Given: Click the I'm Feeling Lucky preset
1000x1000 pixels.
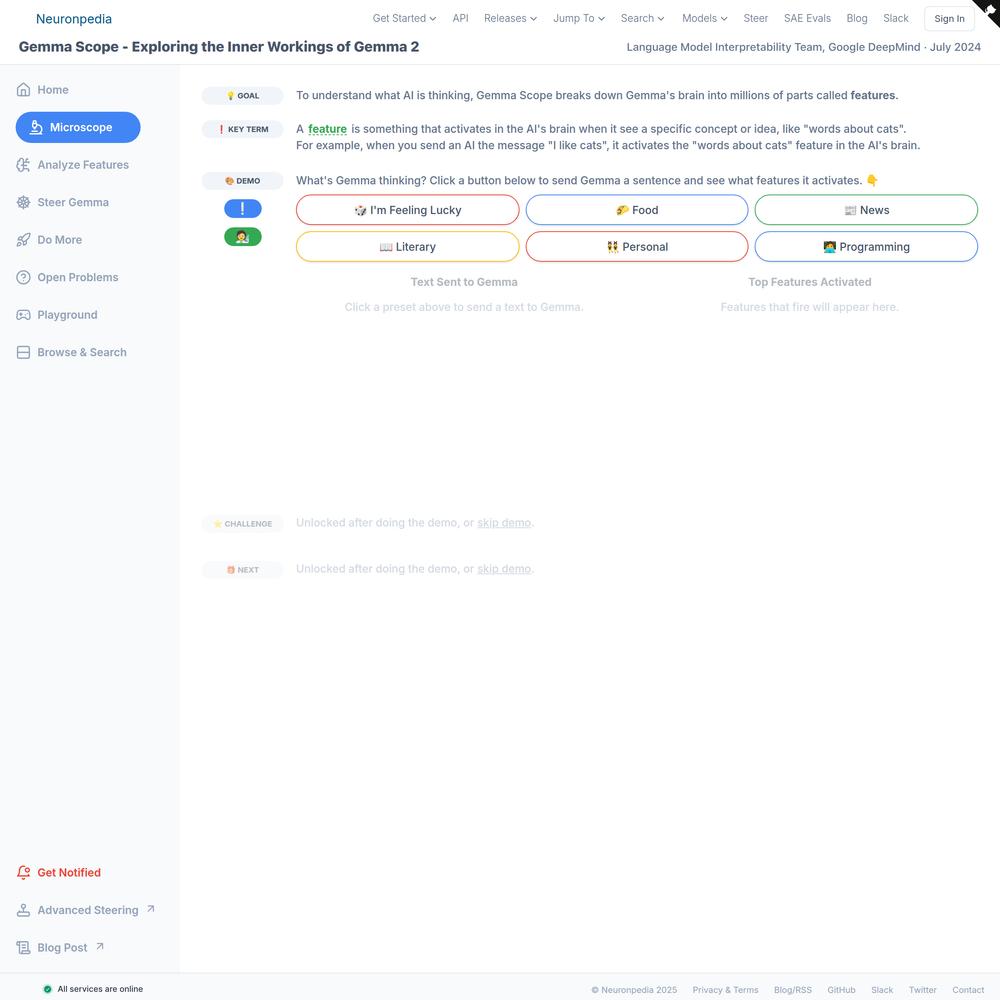Looking at the screenshot, I should (x=408, y=210).
